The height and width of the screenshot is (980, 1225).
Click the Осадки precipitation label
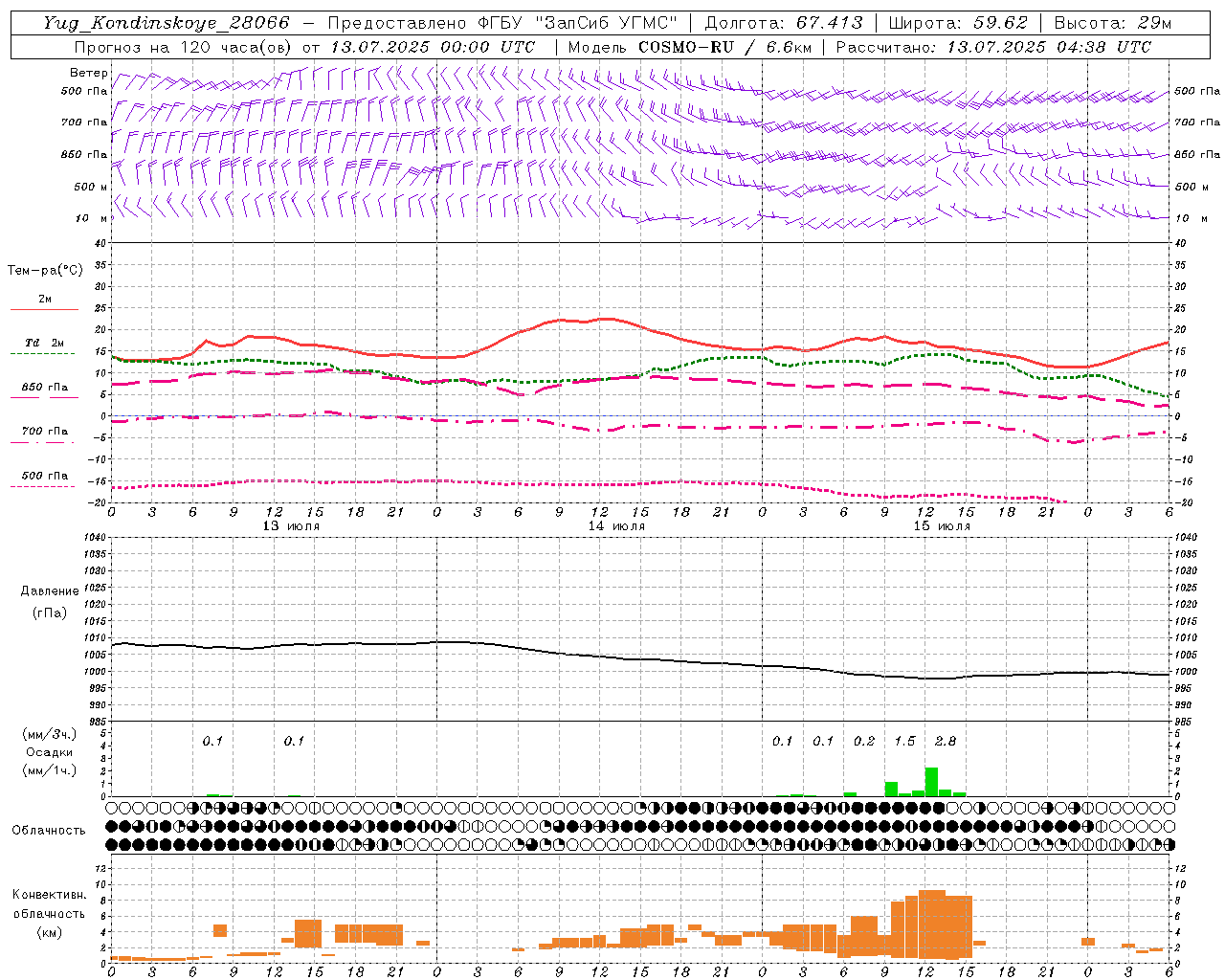click(51, 752)
